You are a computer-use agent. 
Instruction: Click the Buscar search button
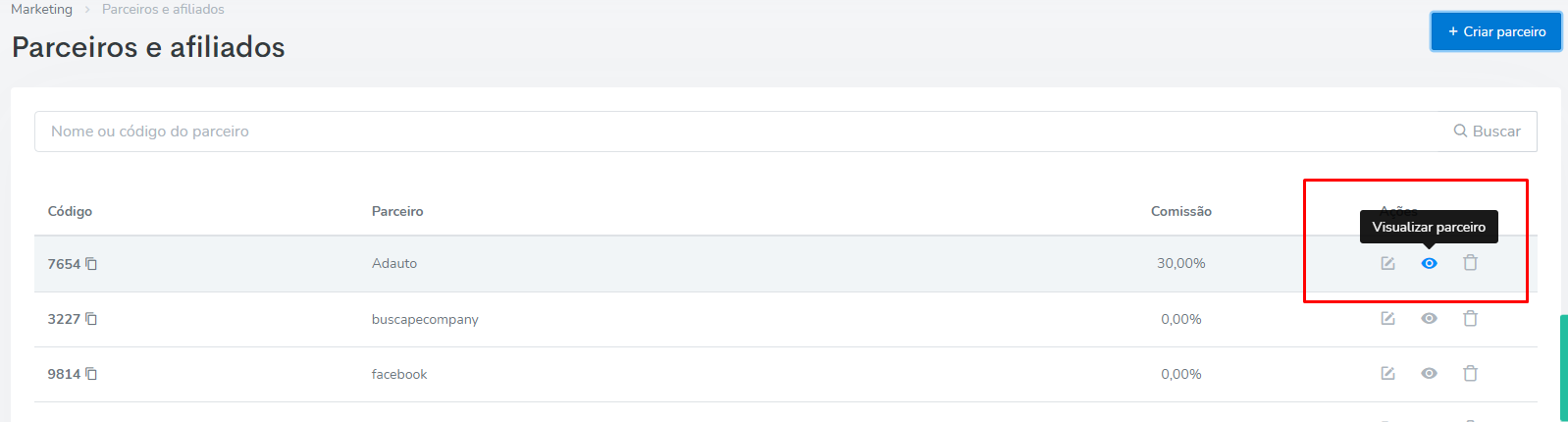click(1488, 132)
